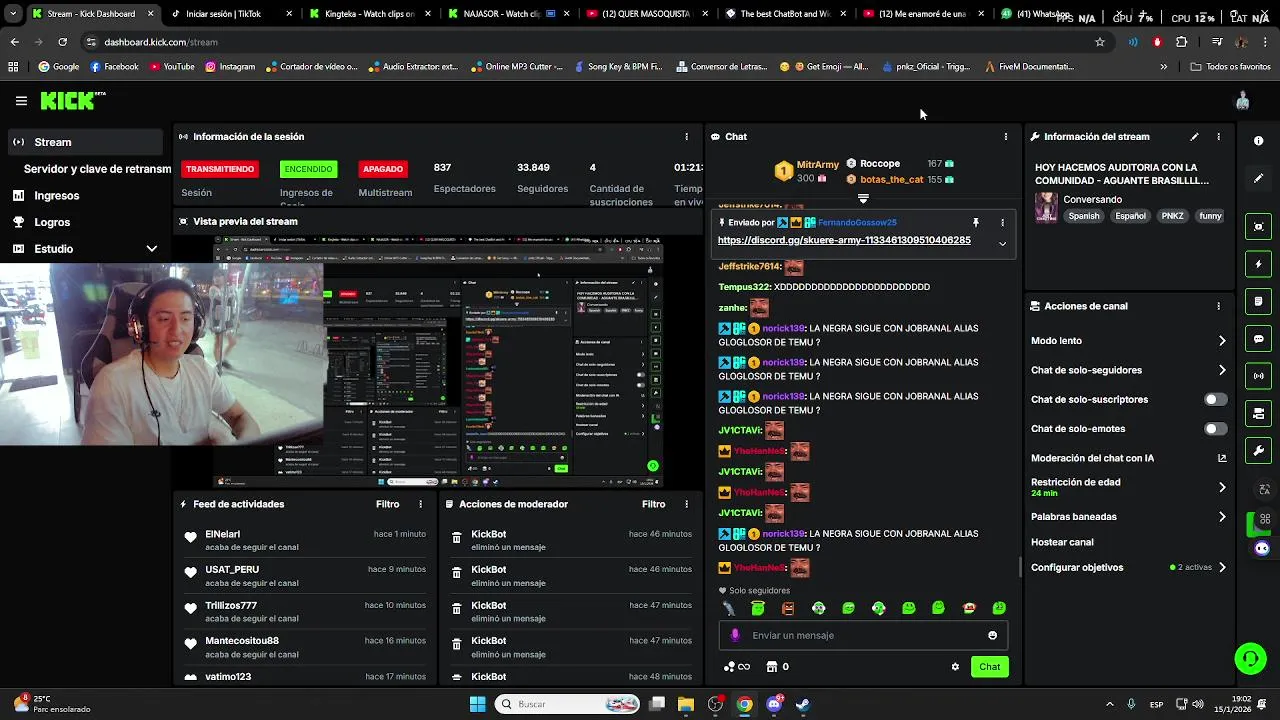The image size is (1280, 720).
Task: Toggle Chat de solo-emotes switch
Action: pos(1215,429)
